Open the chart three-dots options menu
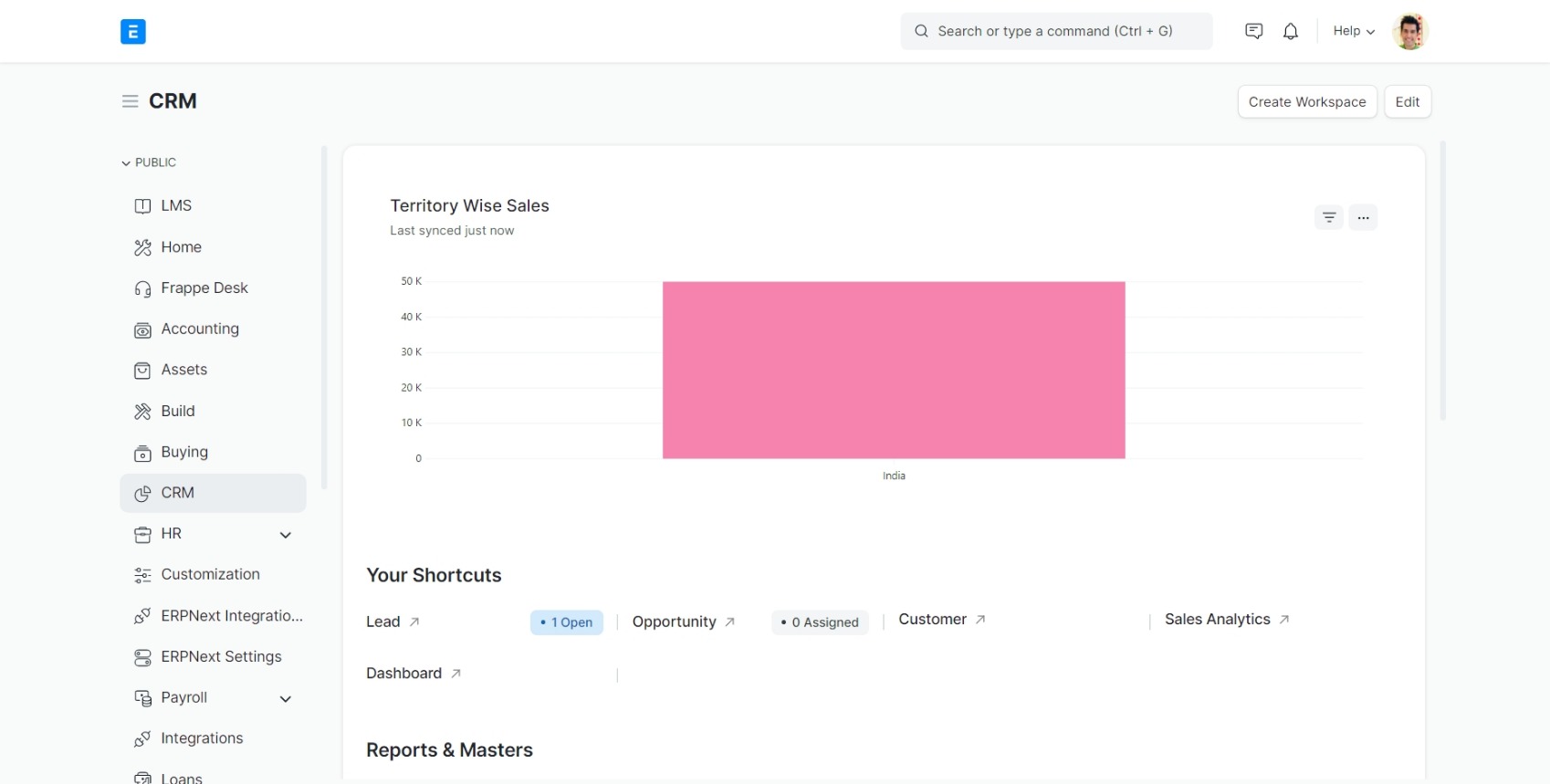 pyautogui.click(x=1363, y=217)
